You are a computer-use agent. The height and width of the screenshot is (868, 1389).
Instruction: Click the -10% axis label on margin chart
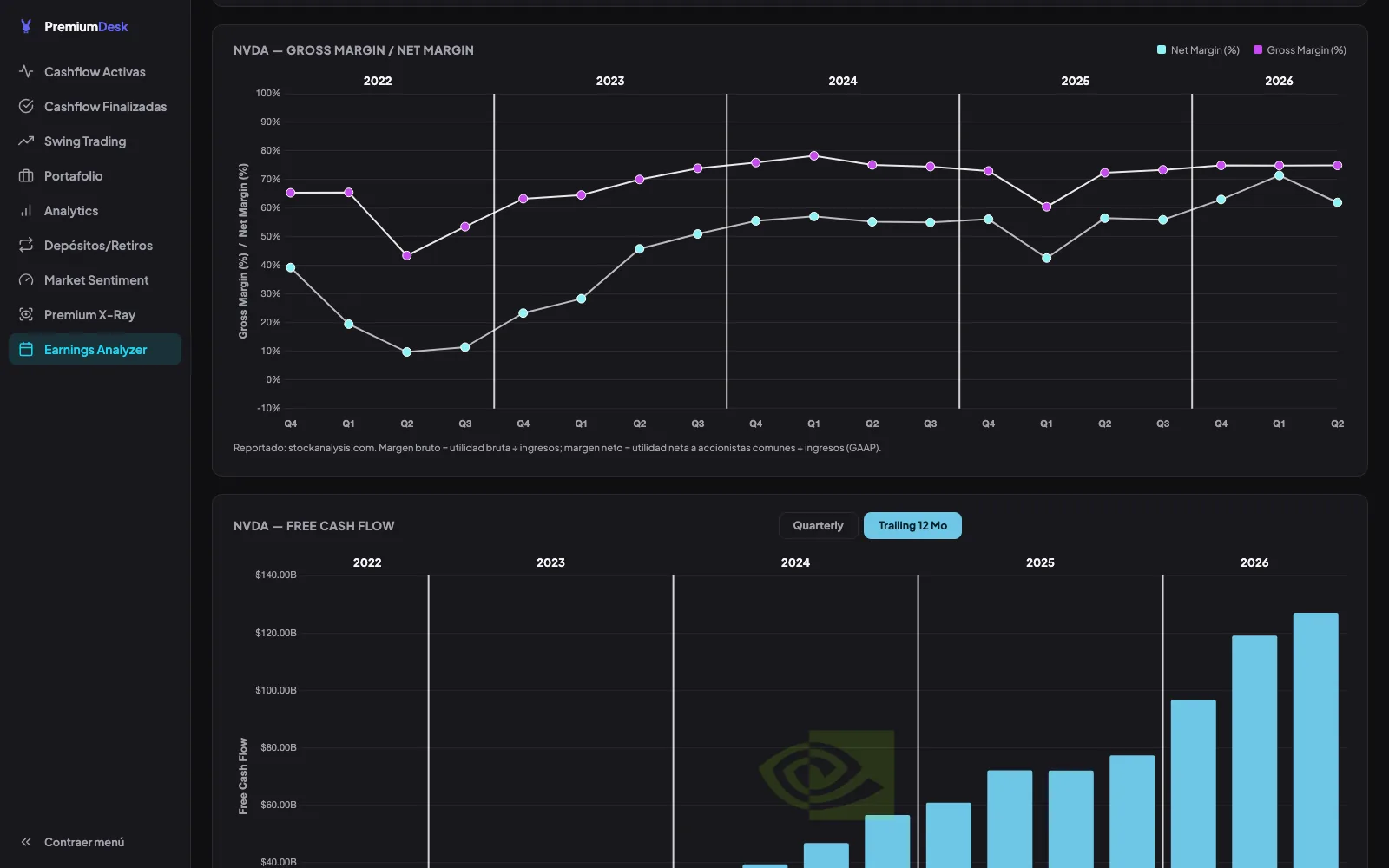(x=269, y=409)
